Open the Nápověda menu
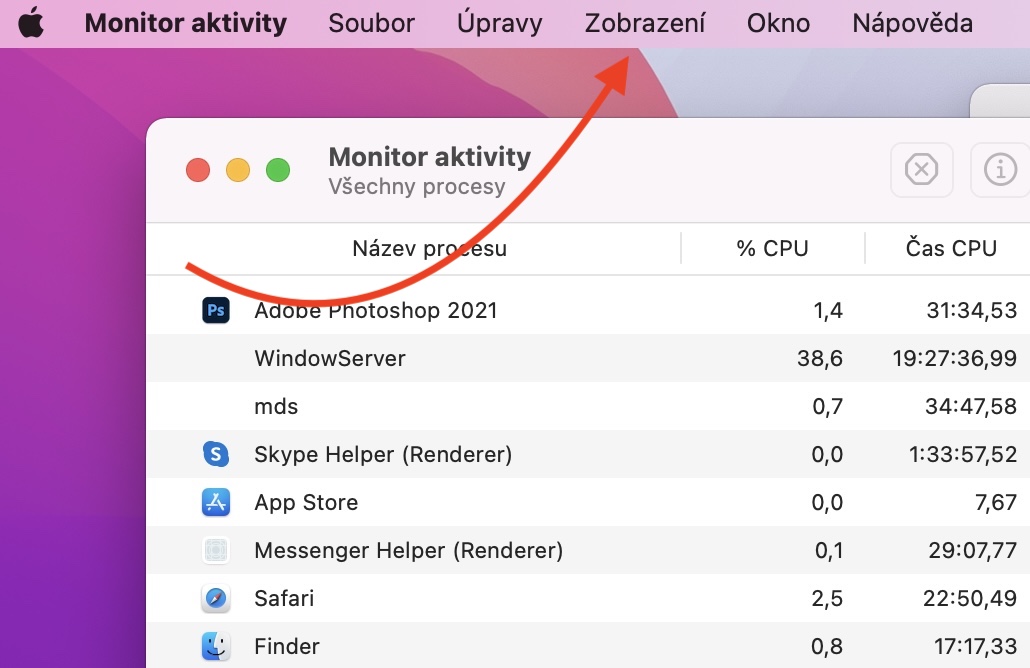 tap(912, 22)
